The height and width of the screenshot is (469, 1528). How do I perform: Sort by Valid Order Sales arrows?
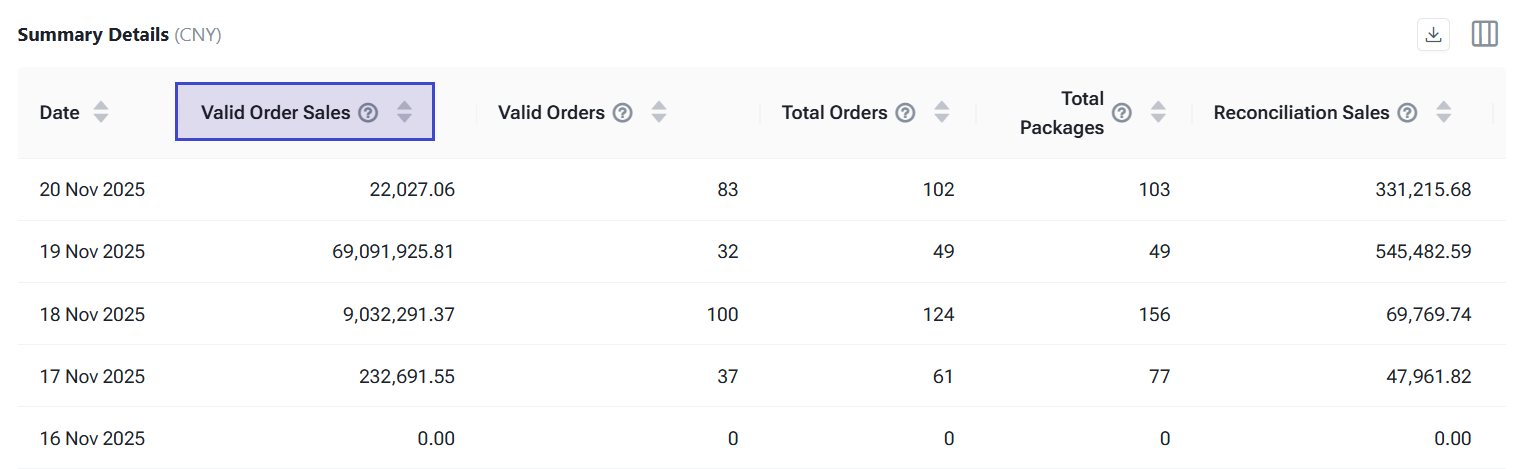404,113
